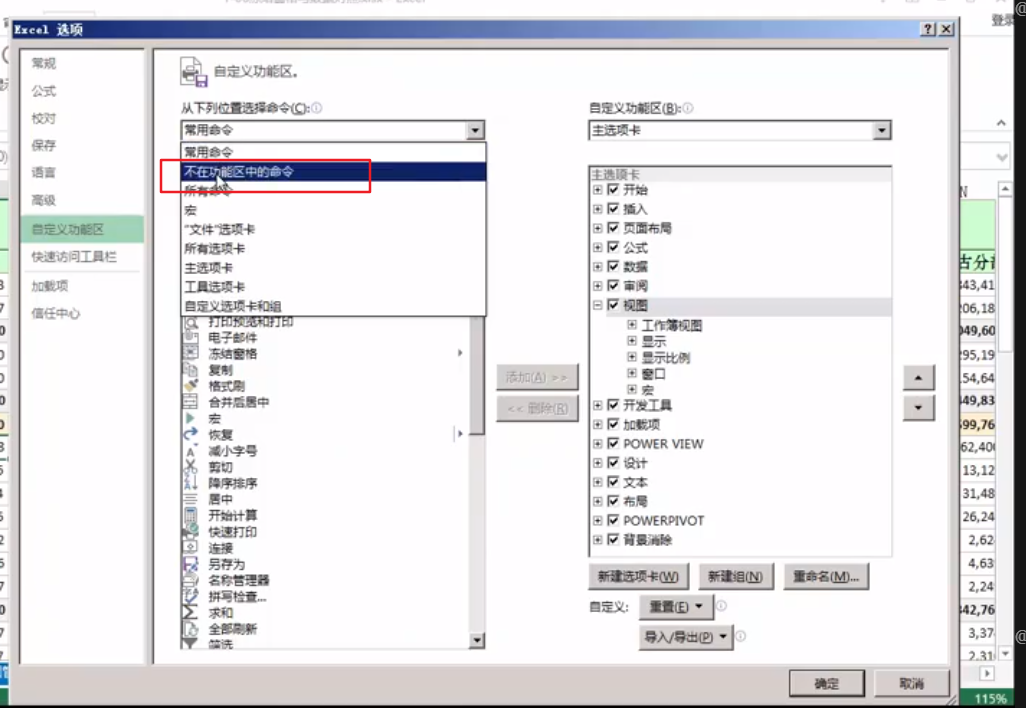
Task: Click the 新建组 button
Action: coord(737,576)
